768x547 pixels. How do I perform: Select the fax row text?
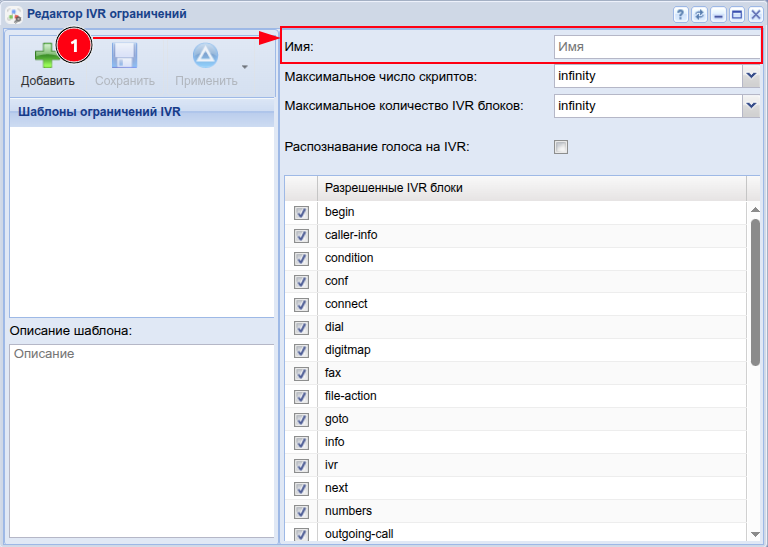333,373
